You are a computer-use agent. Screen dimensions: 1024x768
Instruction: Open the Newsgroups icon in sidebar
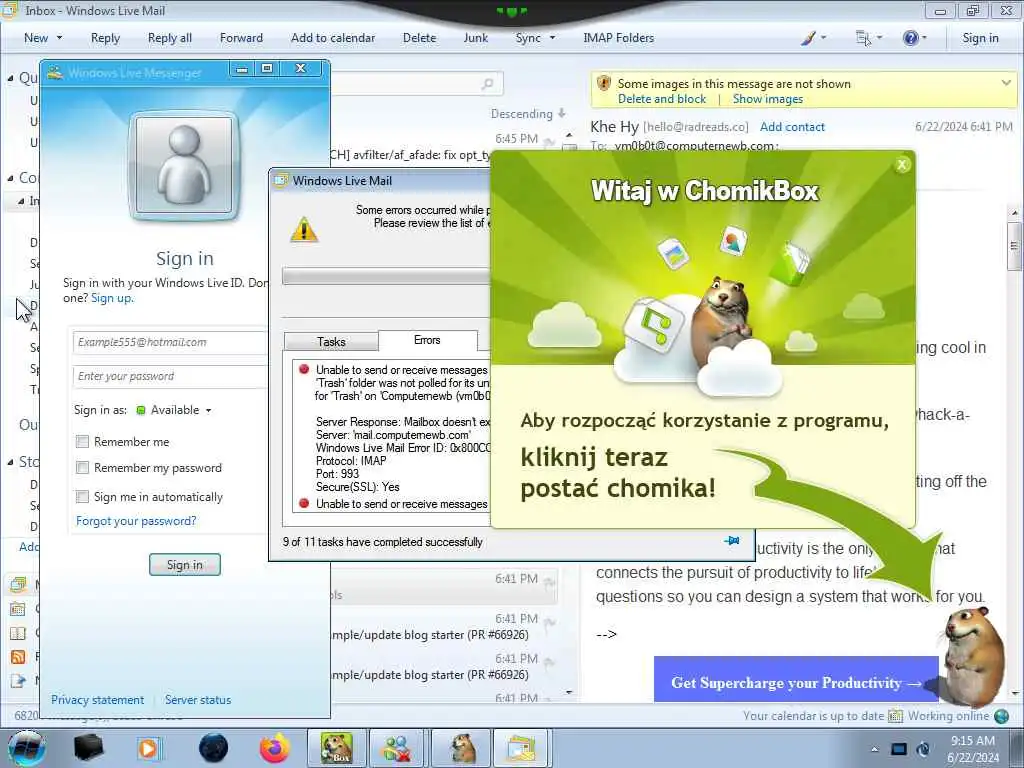click(18, 680)
